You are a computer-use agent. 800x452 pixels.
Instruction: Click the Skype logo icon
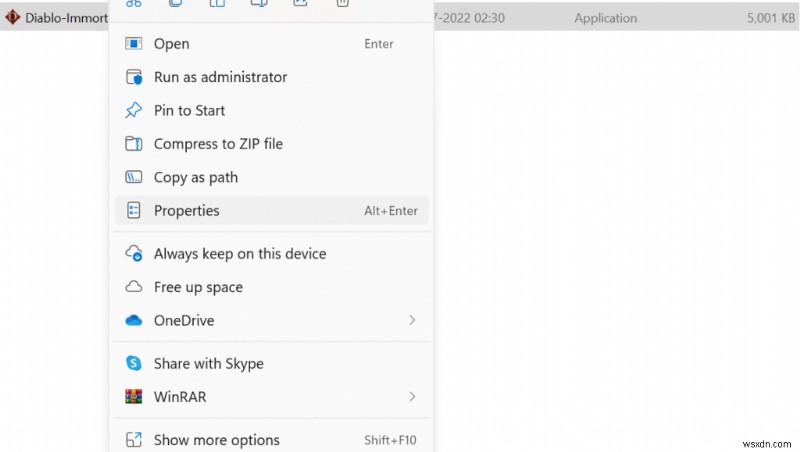click(133, 364)
